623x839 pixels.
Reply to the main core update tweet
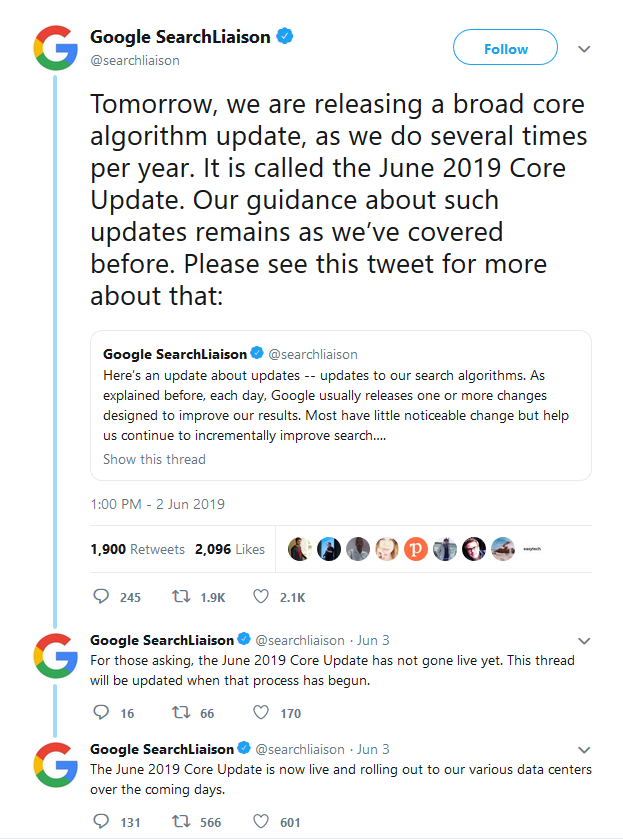tap(100, 597)
